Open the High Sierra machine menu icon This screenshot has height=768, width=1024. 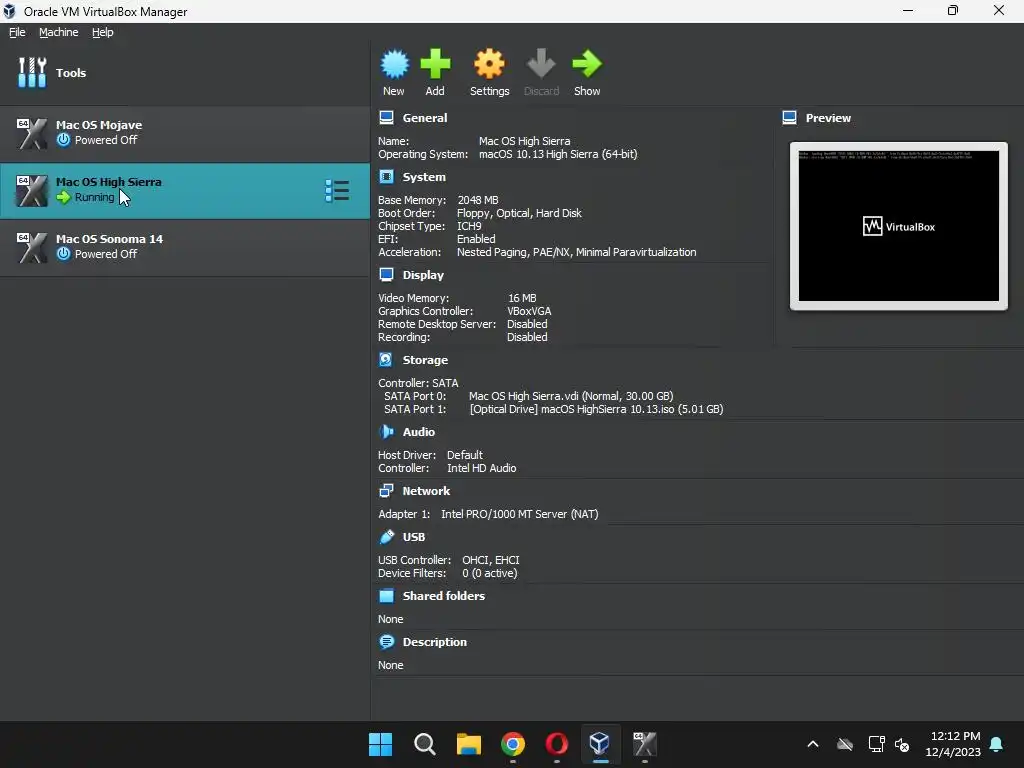[x=337, y=191]
